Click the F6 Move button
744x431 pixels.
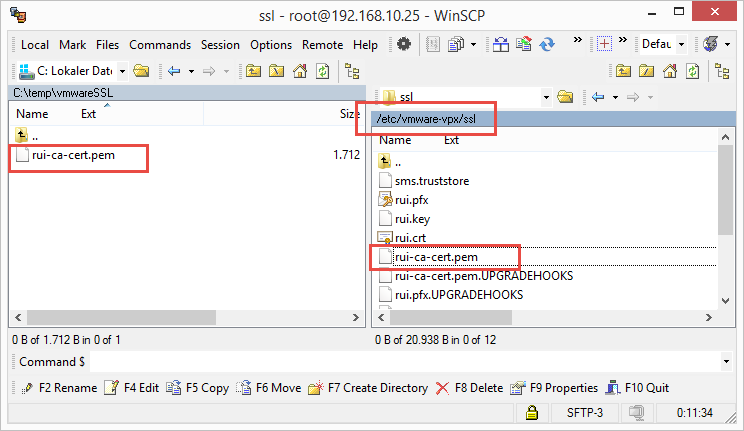tap(269, 388)
